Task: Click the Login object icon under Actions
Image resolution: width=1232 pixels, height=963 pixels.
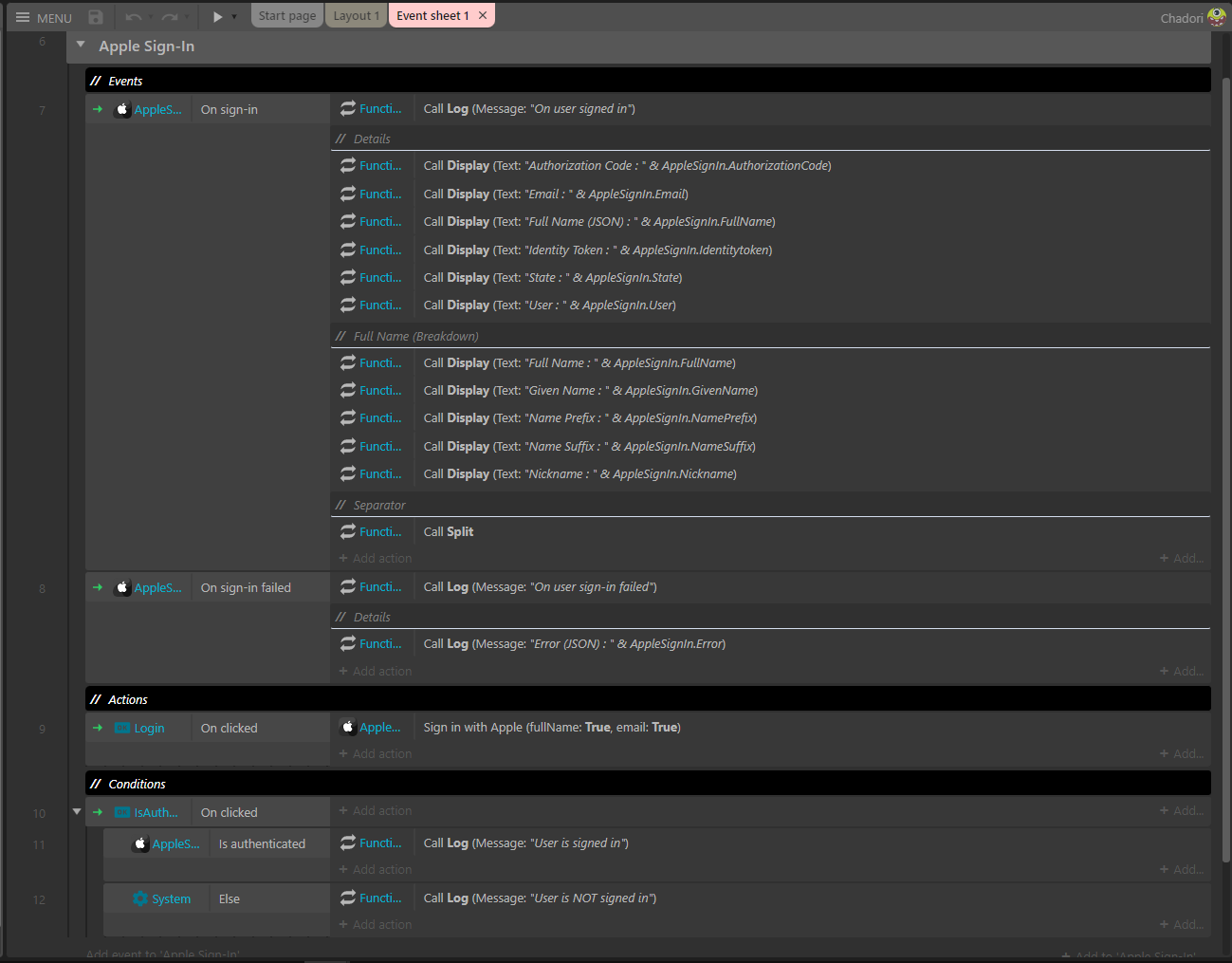Action: [124, 728]
